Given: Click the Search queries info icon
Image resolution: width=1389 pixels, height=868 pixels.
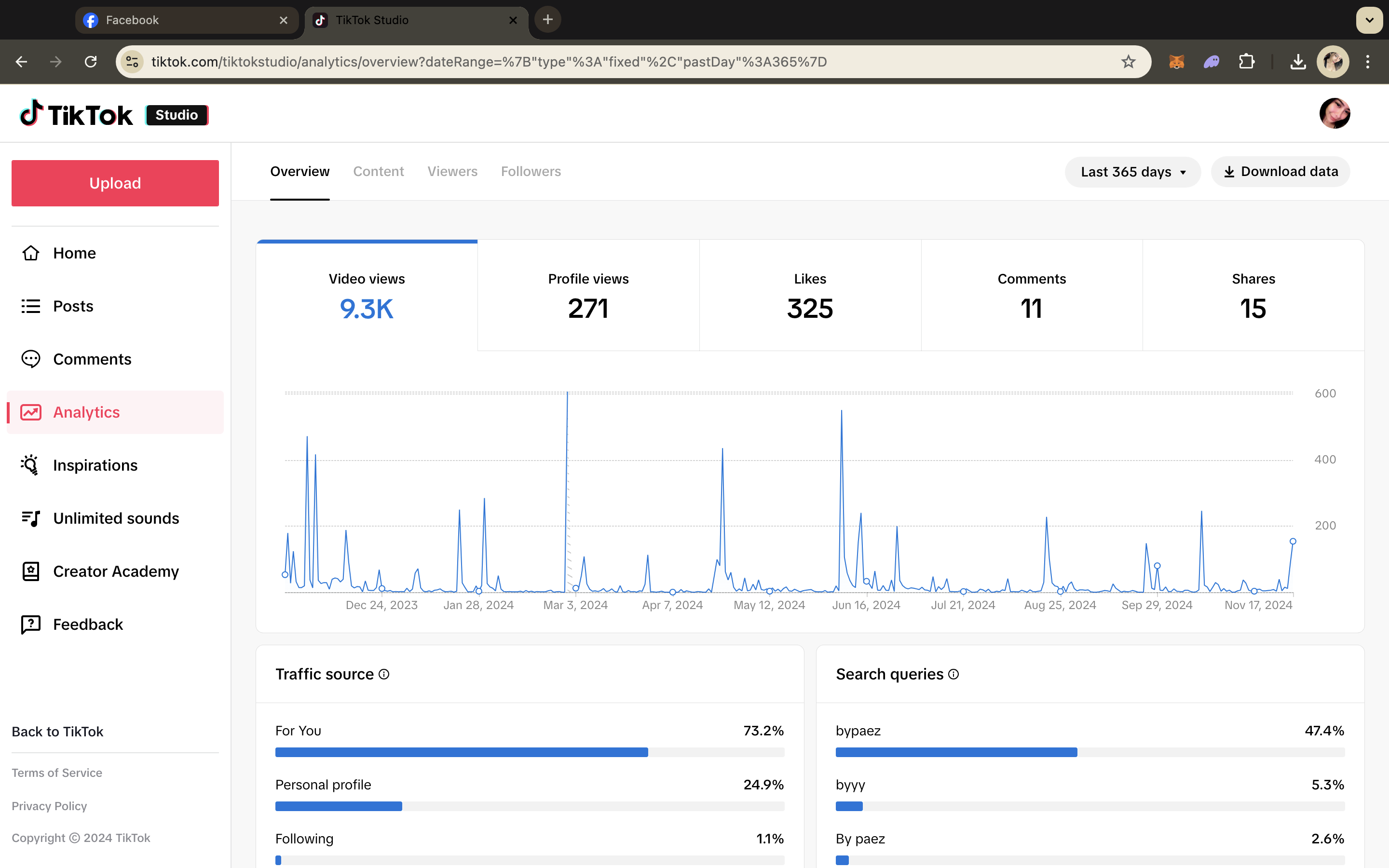Looking at the screenshot, I should pyautogui.click(x=953, y=674).
